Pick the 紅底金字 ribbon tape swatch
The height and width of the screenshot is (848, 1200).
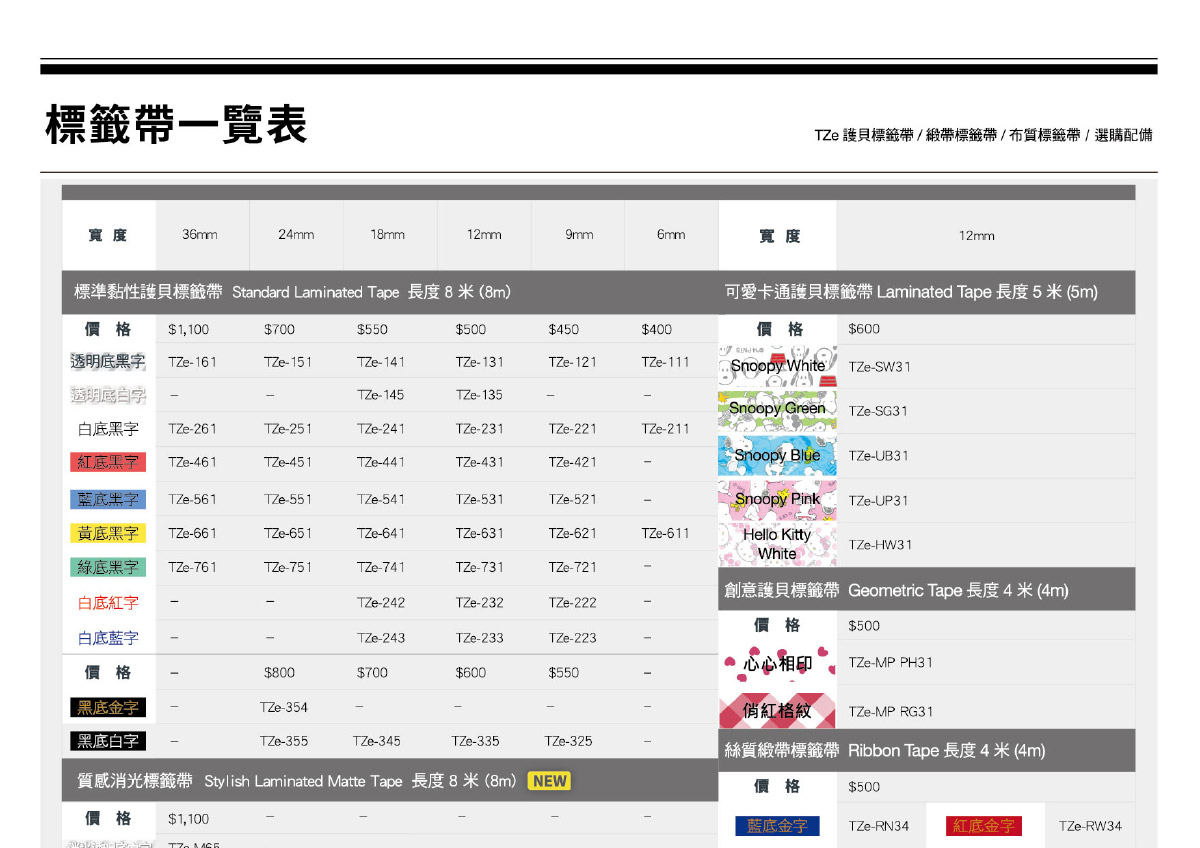point(983,826)
